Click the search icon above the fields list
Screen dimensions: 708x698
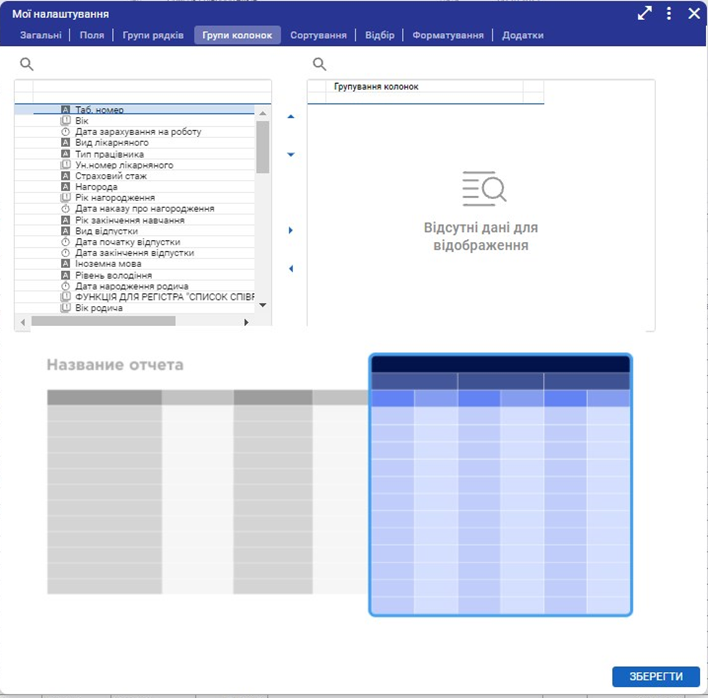(27, 64)
